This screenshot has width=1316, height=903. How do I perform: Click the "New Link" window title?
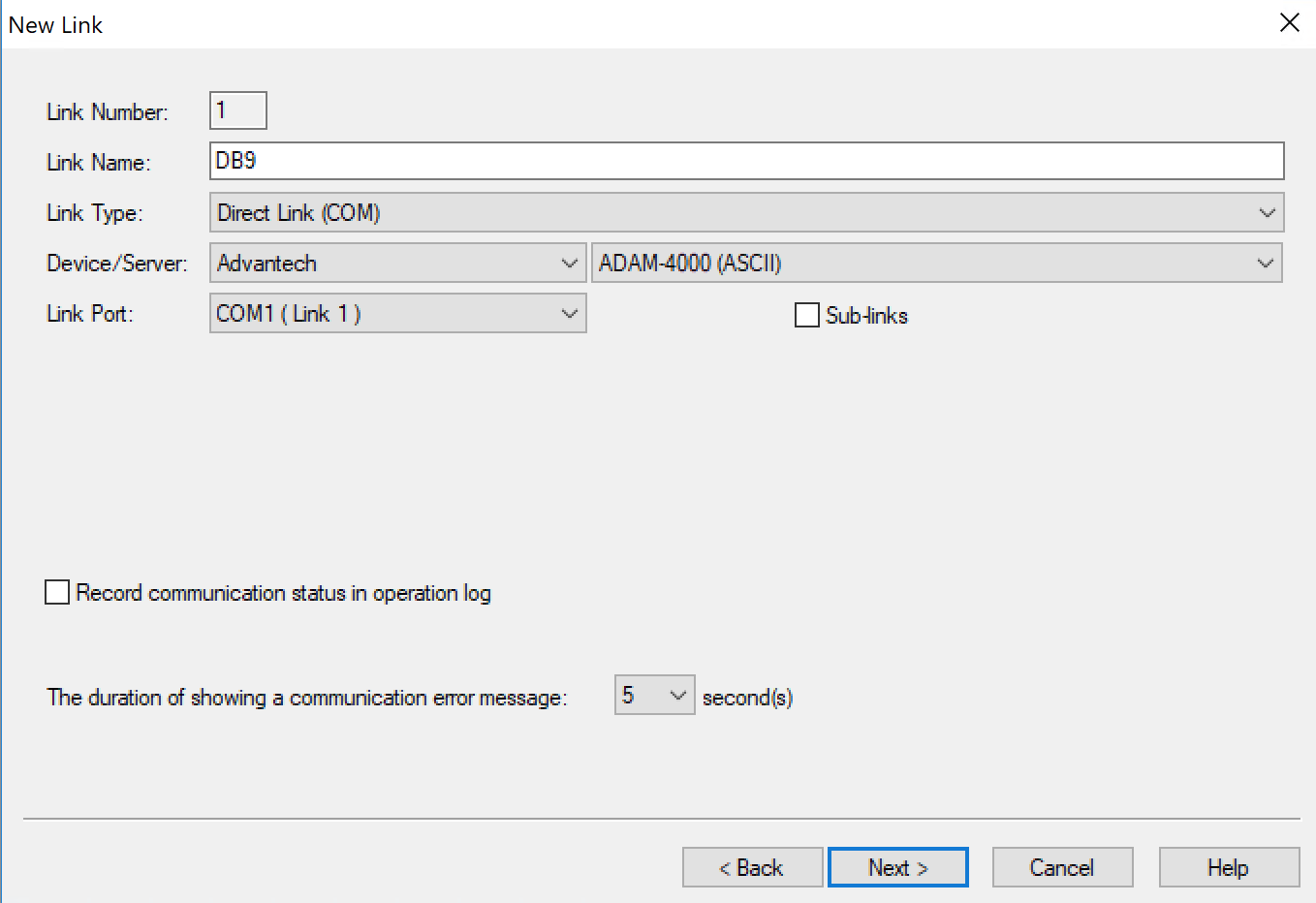(x=55, y=25)
